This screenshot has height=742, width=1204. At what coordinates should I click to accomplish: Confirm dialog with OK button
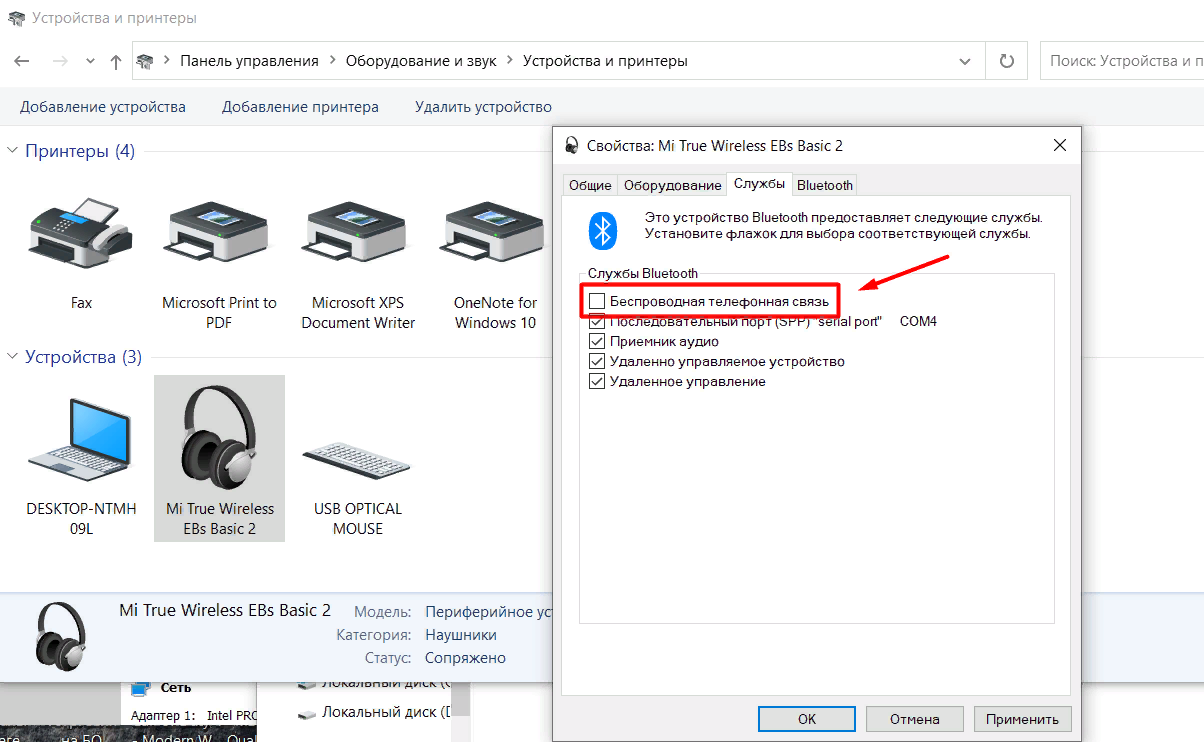point(807,718)
